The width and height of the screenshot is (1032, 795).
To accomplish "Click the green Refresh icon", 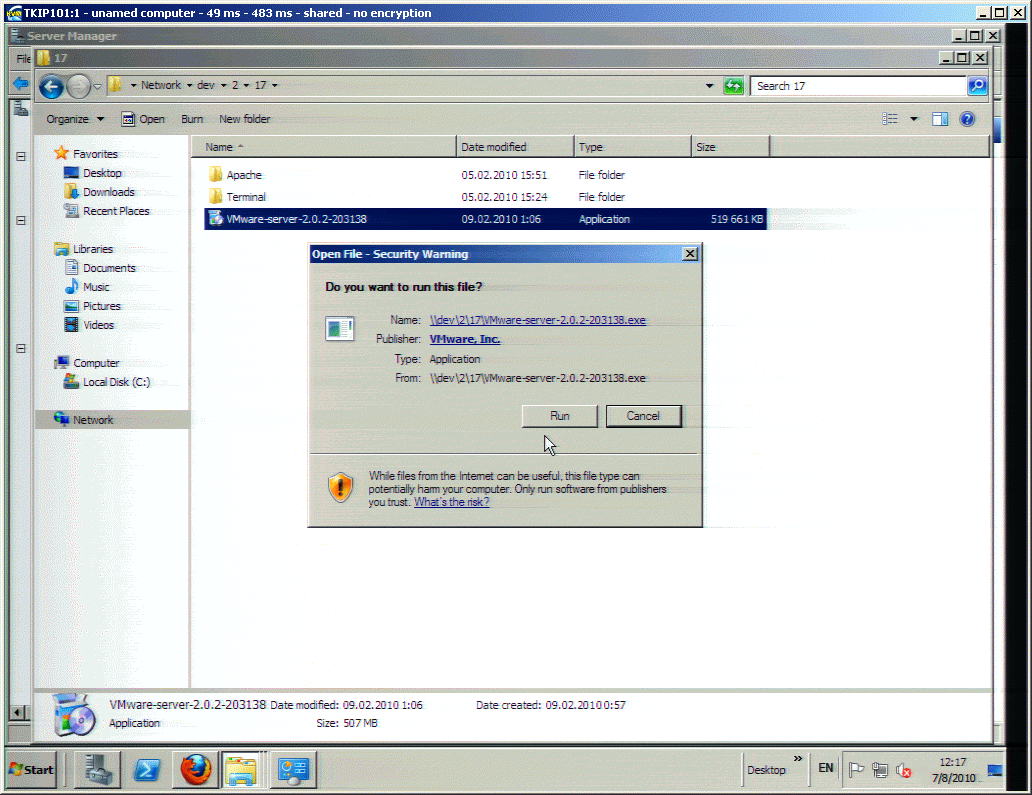I will pyautogui.click(x=733, y=86).
